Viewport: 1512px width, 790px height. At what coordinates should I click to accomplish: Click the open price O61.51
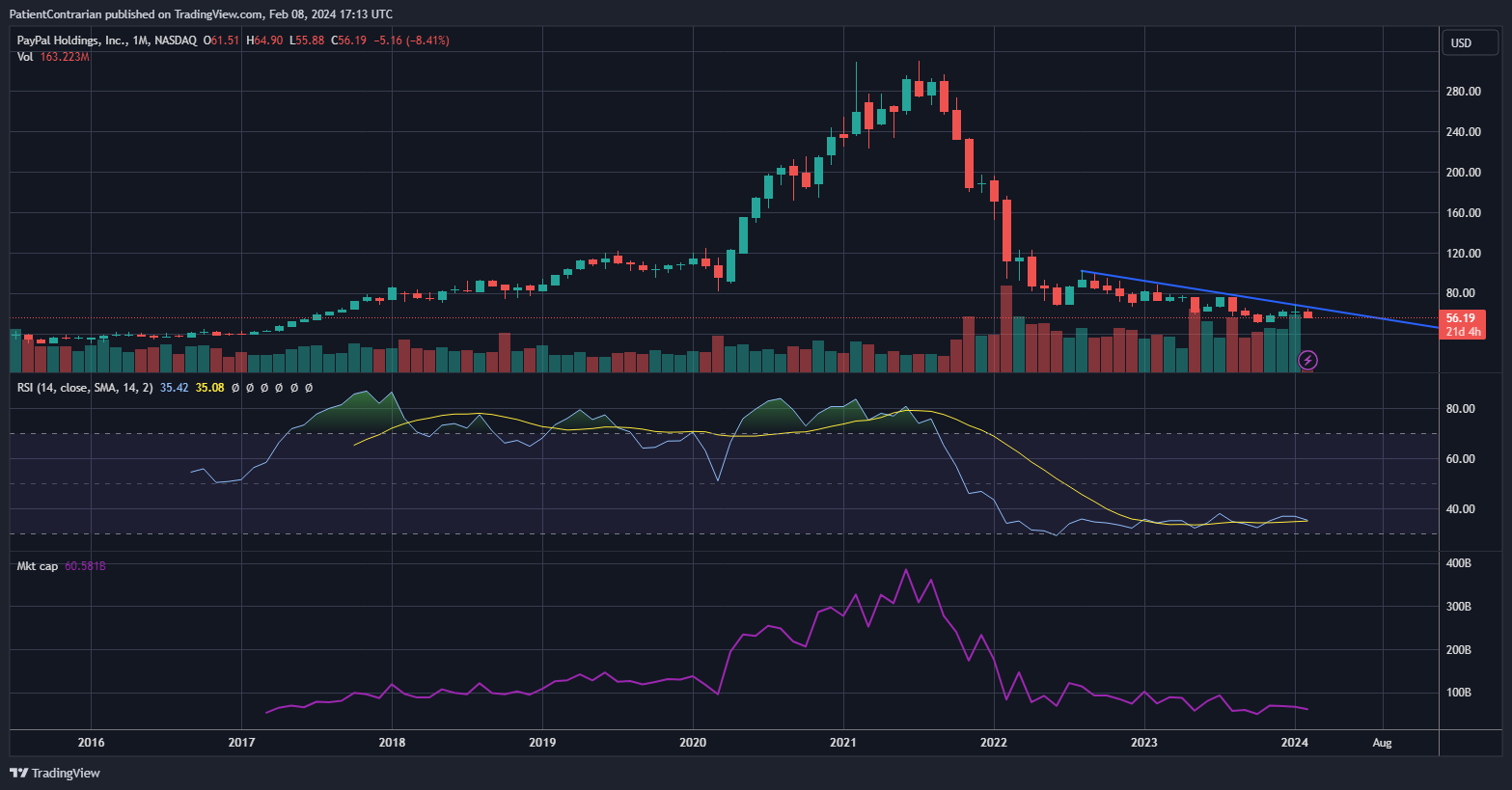pyautogui.click(x=221, y=41)
